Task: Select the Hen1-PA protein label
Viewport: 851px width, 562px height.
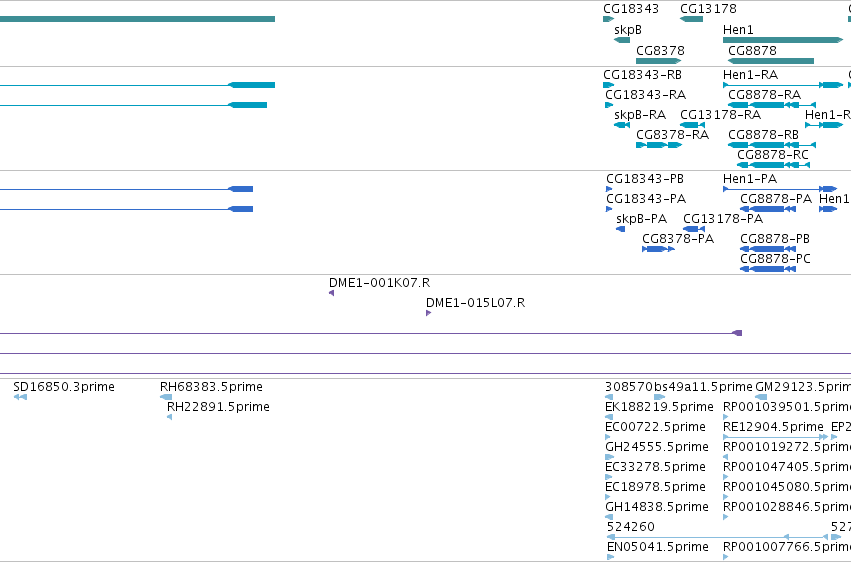Action: pos(750,178)
